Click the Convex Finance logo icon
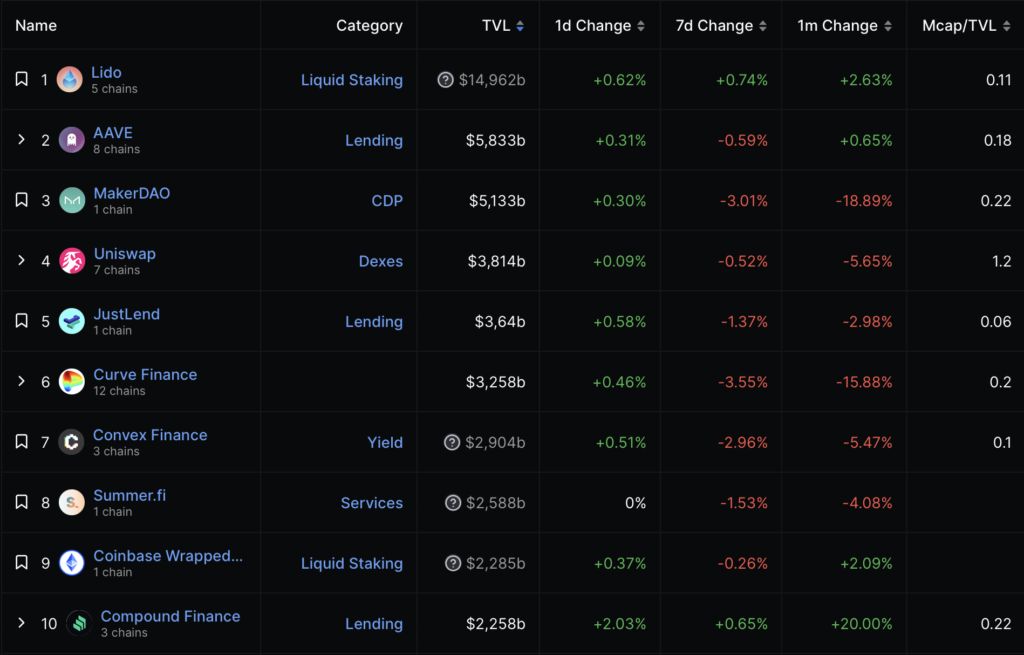 (x=71, y=443)
